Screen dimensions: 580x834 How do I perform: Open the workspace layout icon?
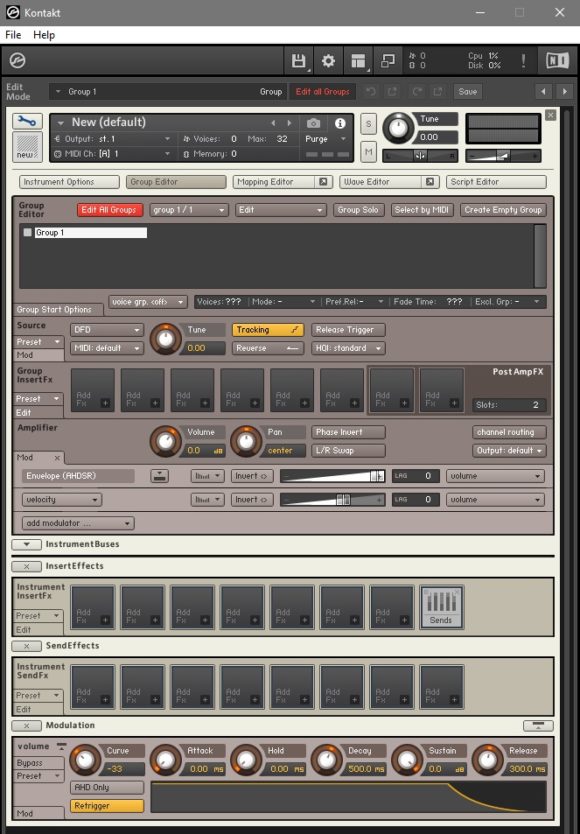click(358, 61)
